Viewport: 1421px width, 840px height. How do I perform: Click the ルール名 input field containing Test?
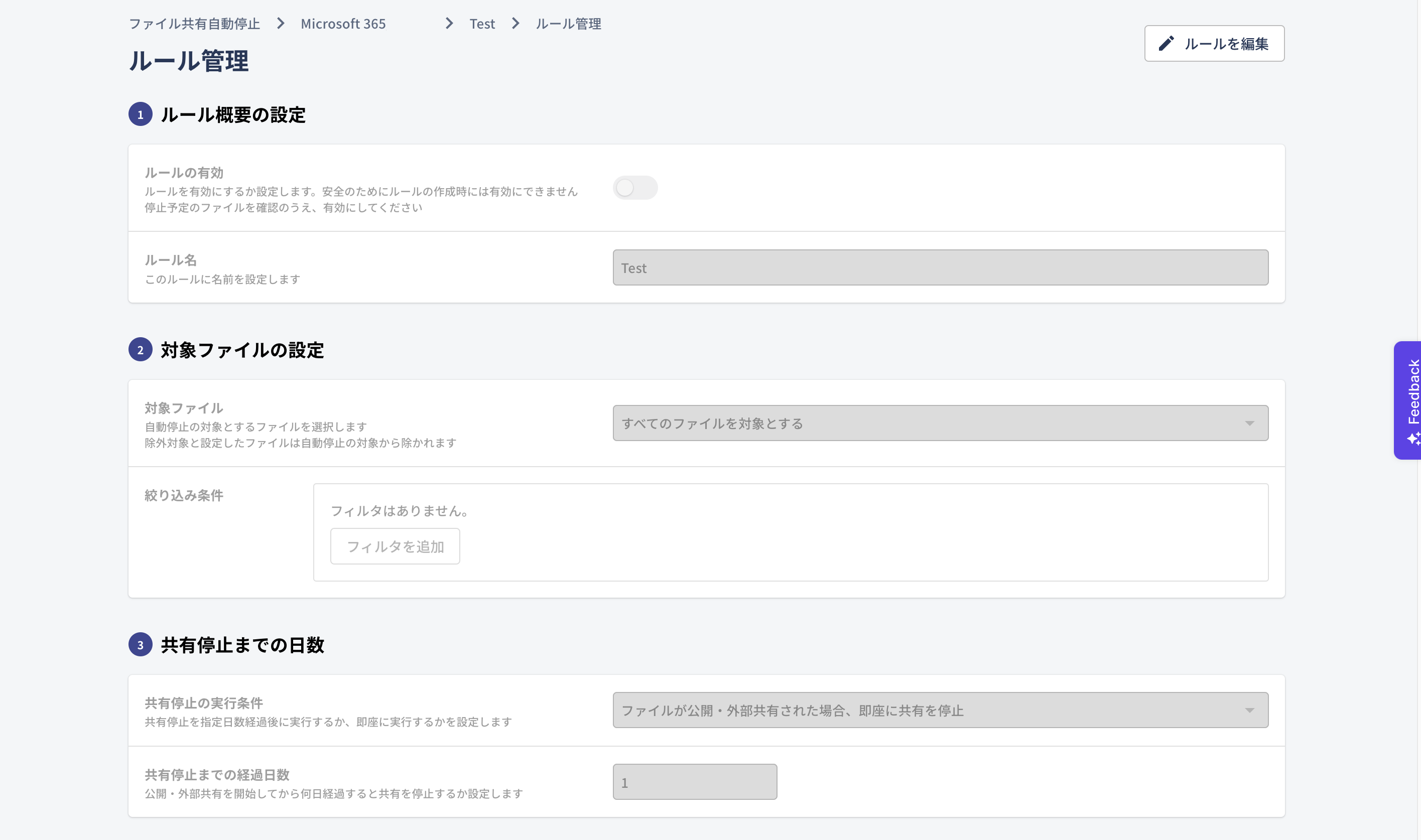940,268
